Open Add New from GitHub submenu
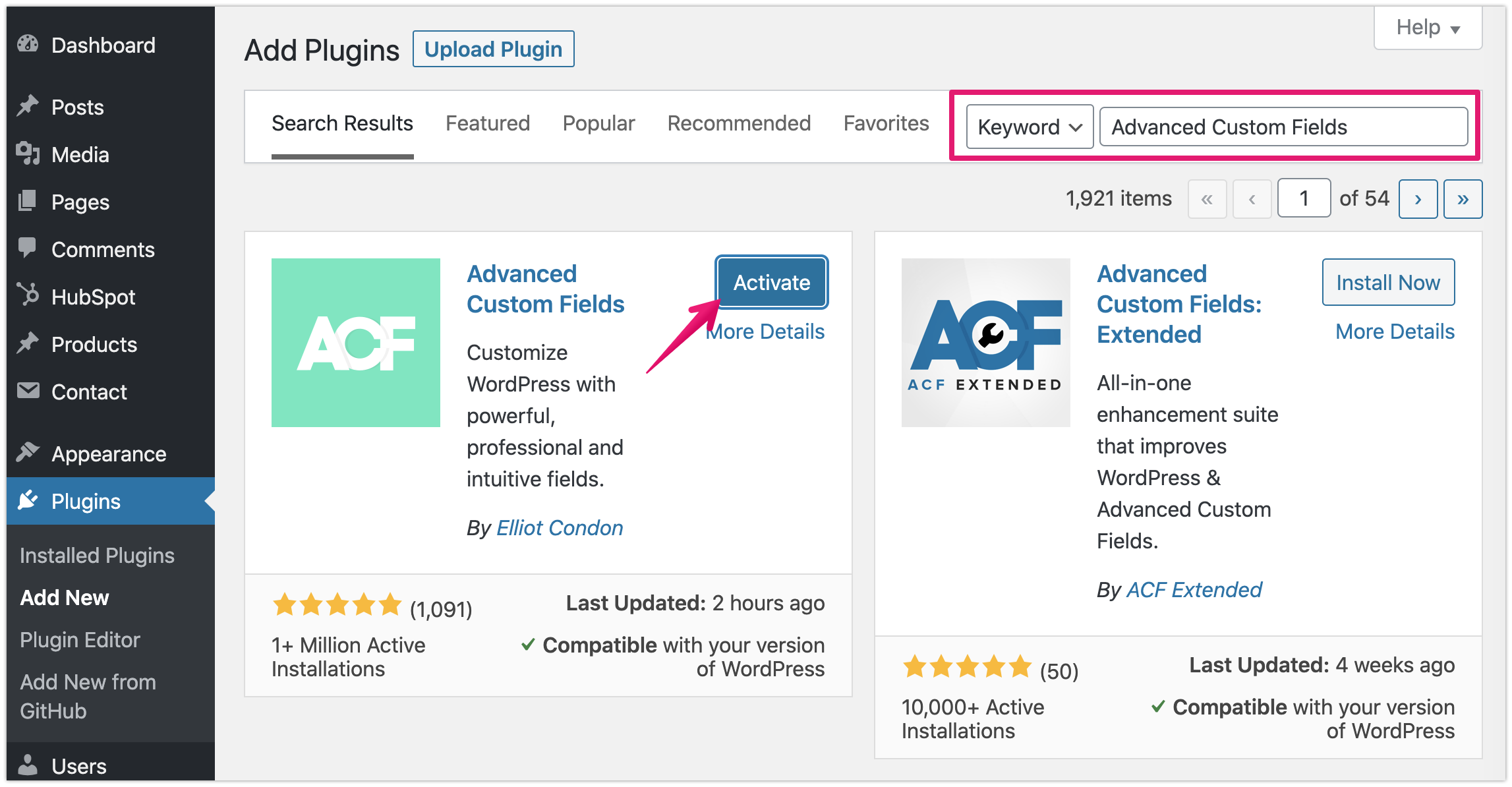This screenshot has width=1512, height=787. [x=88, y=696]
